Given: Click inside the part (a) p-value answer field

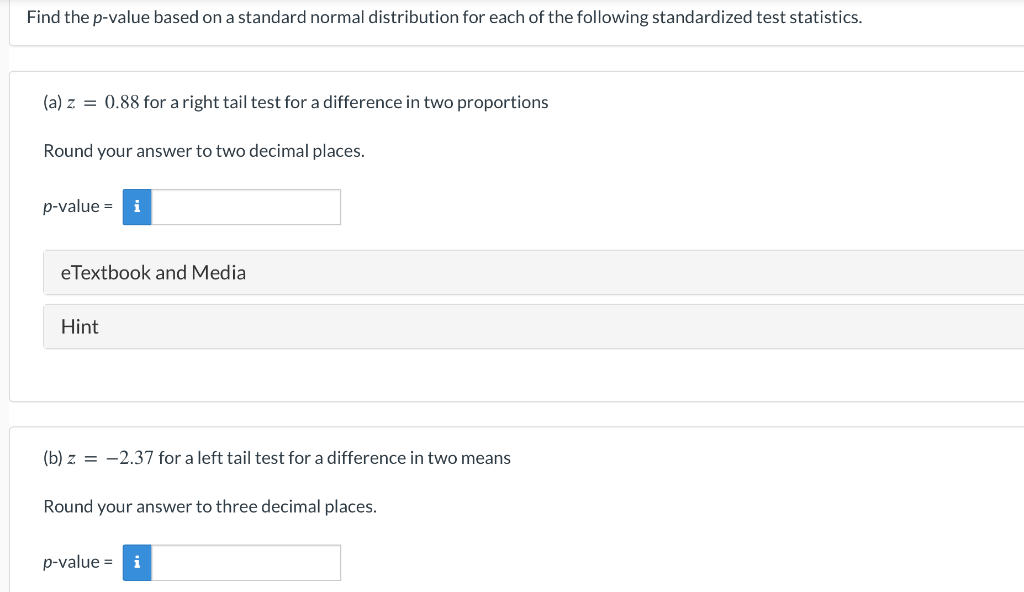Looking at the screenshot, I should pos(245,207).
